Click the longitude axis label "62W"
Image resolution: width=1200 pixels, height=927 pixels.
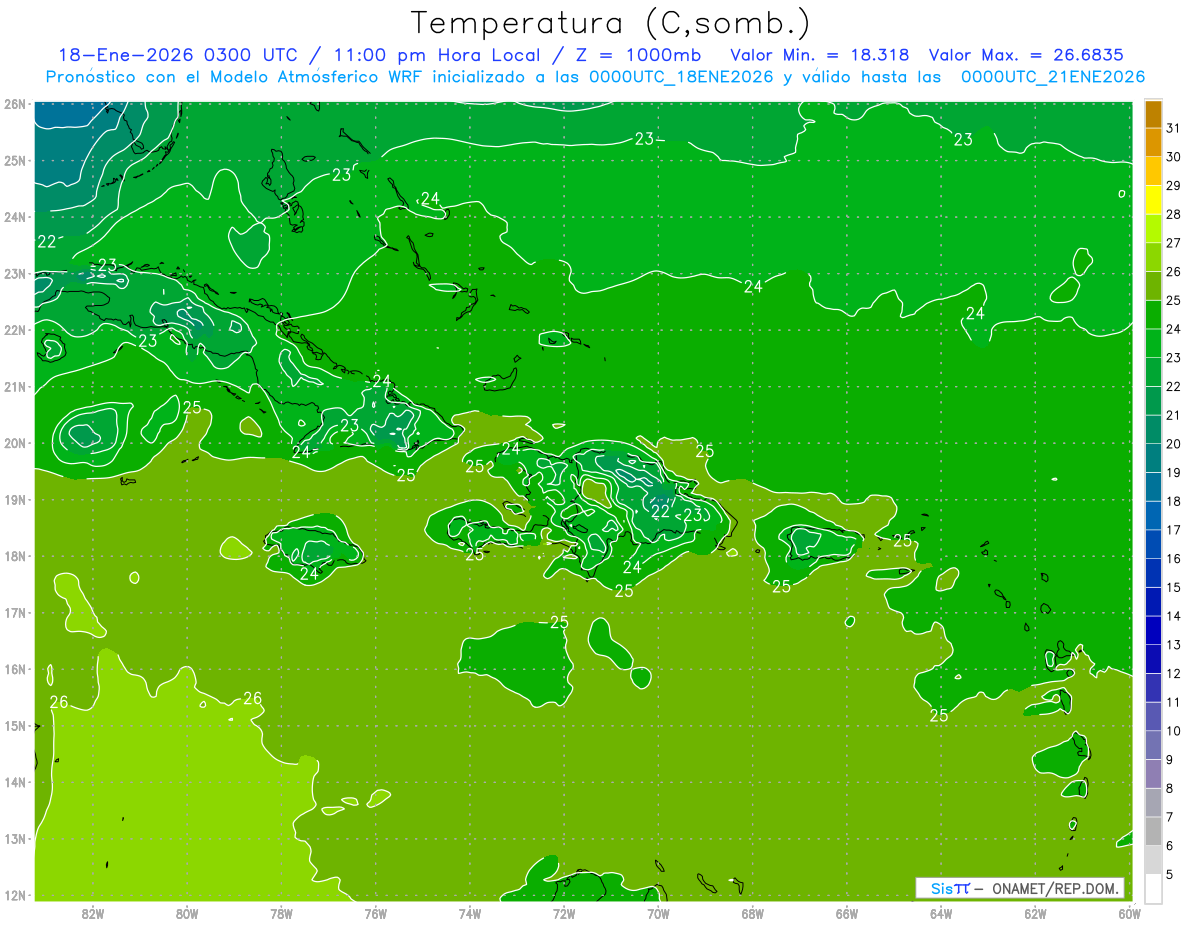click(1034, 913)
